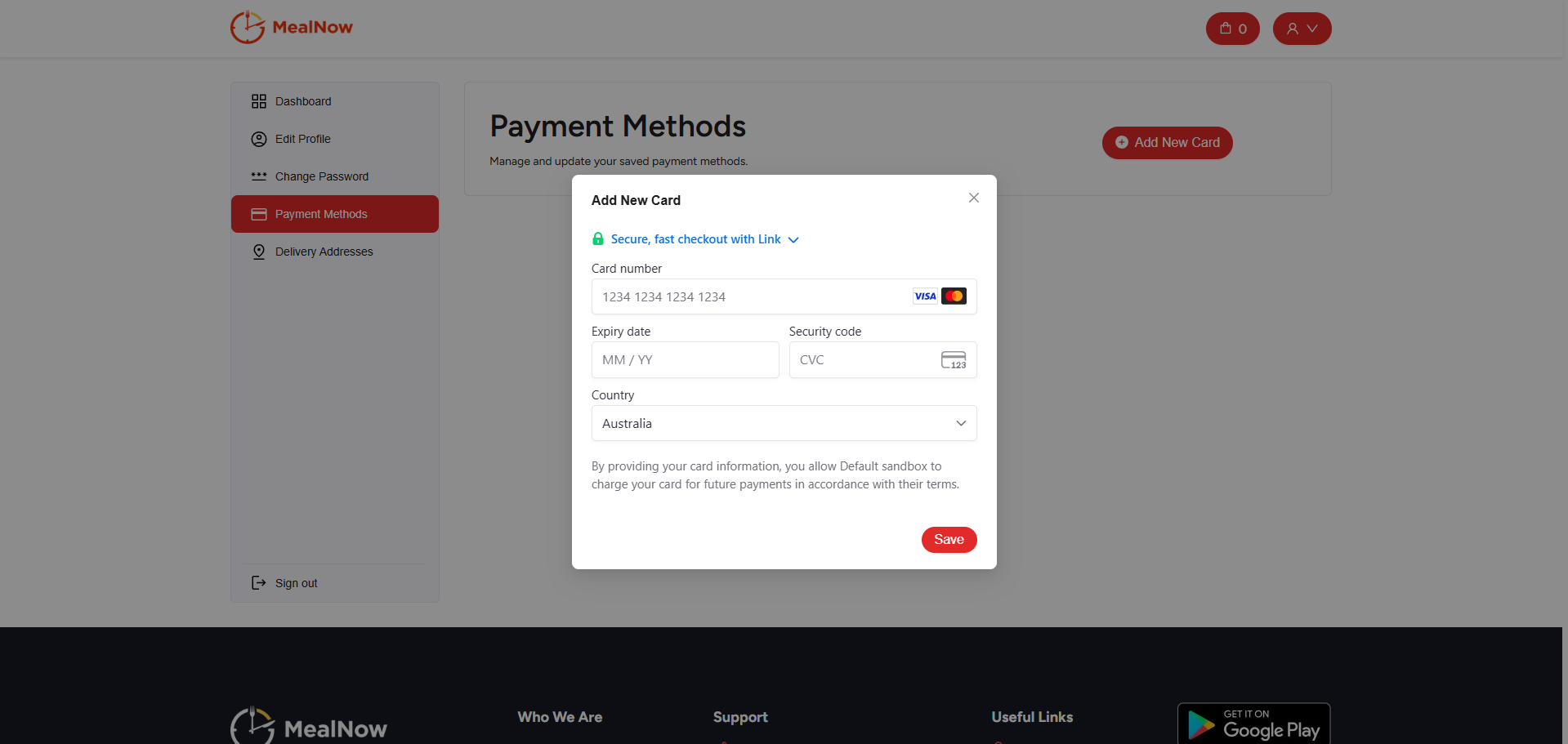
Task: Click the Change Password dots icon
Action: pos(258,176)
